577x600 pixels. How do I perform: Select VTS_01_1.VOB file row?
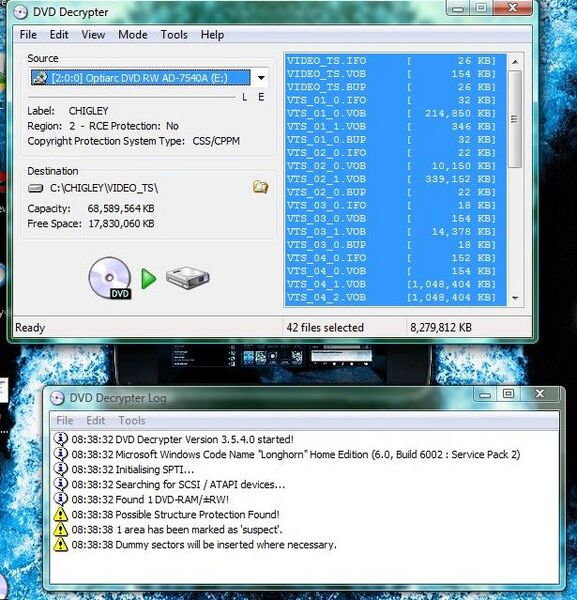coord(396,126)
